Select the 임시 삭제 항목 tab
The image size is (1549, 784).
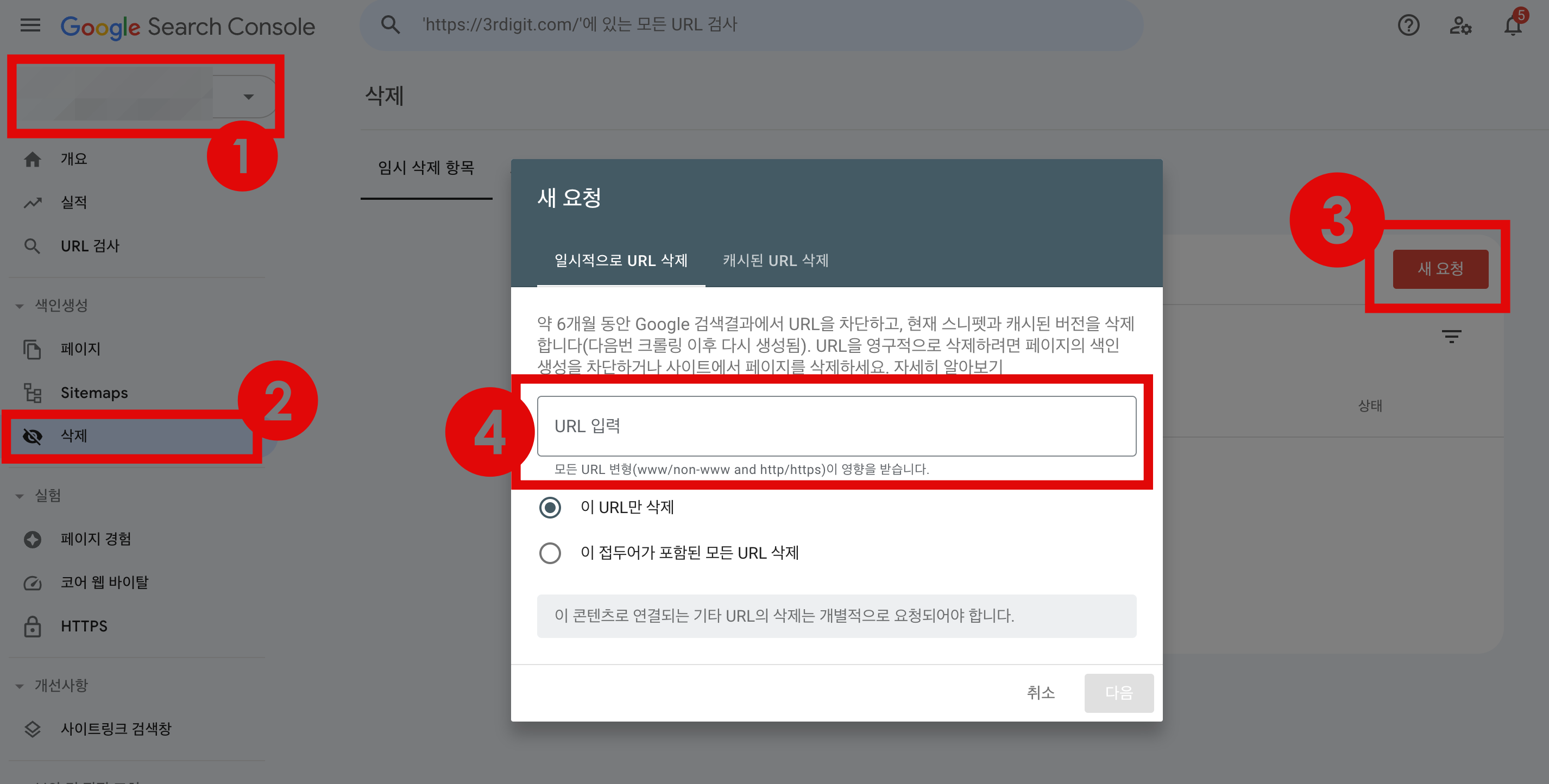point(426,168)
